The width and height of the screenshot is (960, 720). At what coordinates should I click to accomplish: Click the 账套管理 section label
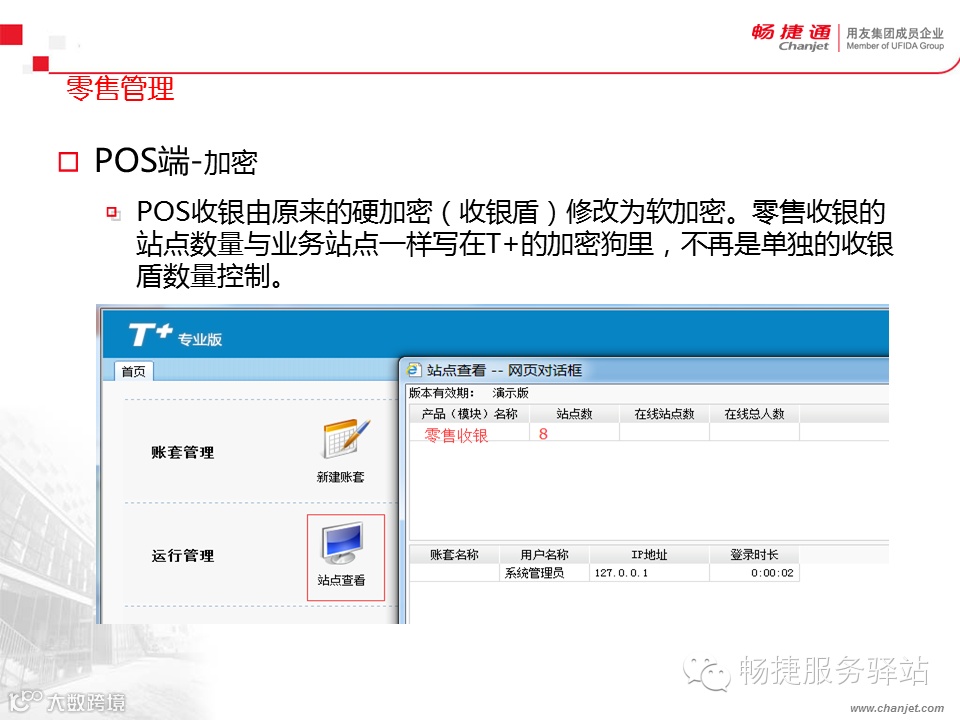[182, 452]
